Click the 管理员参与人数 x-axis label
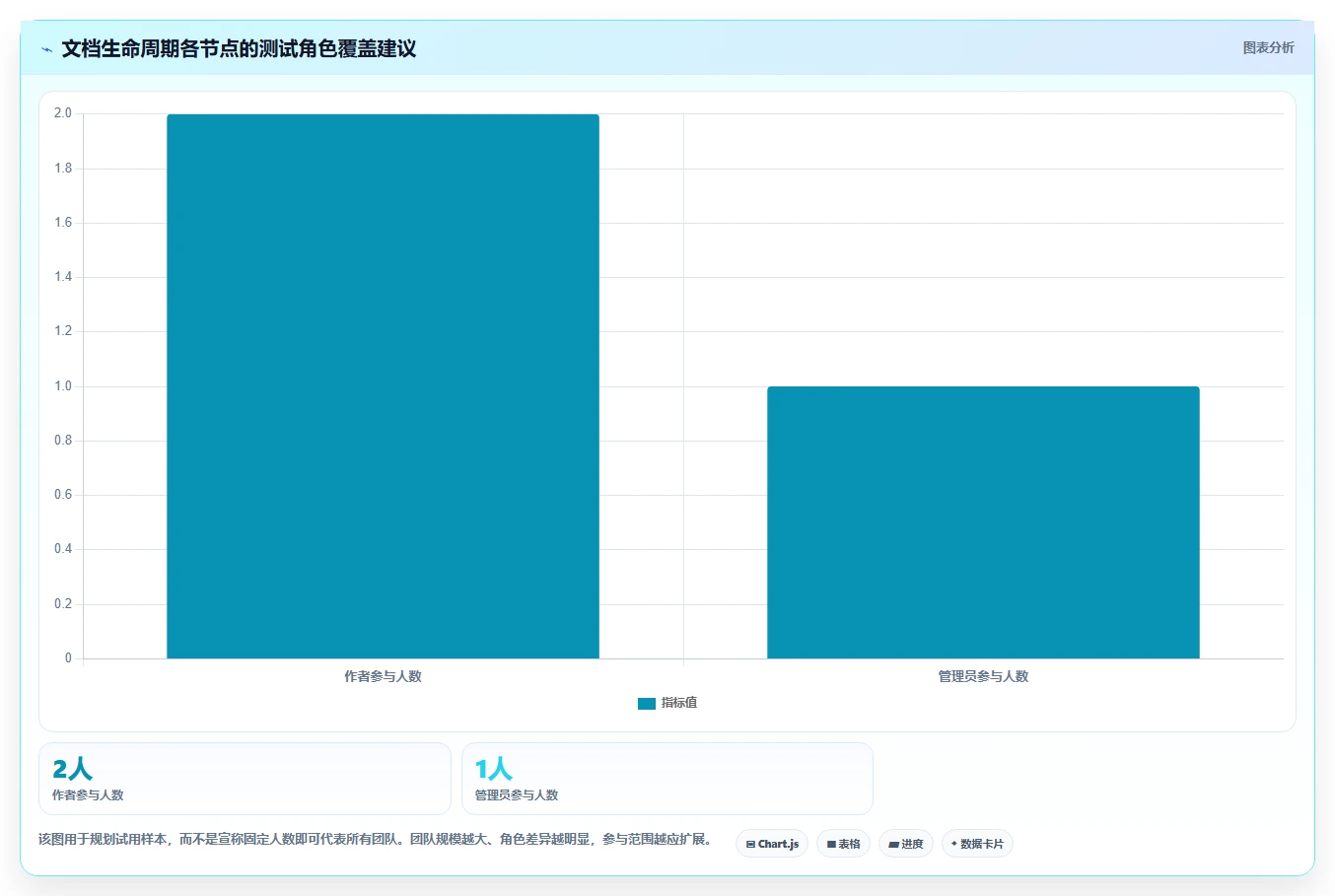Screen dimensions: 1335x896 click(x=983, y=676)
